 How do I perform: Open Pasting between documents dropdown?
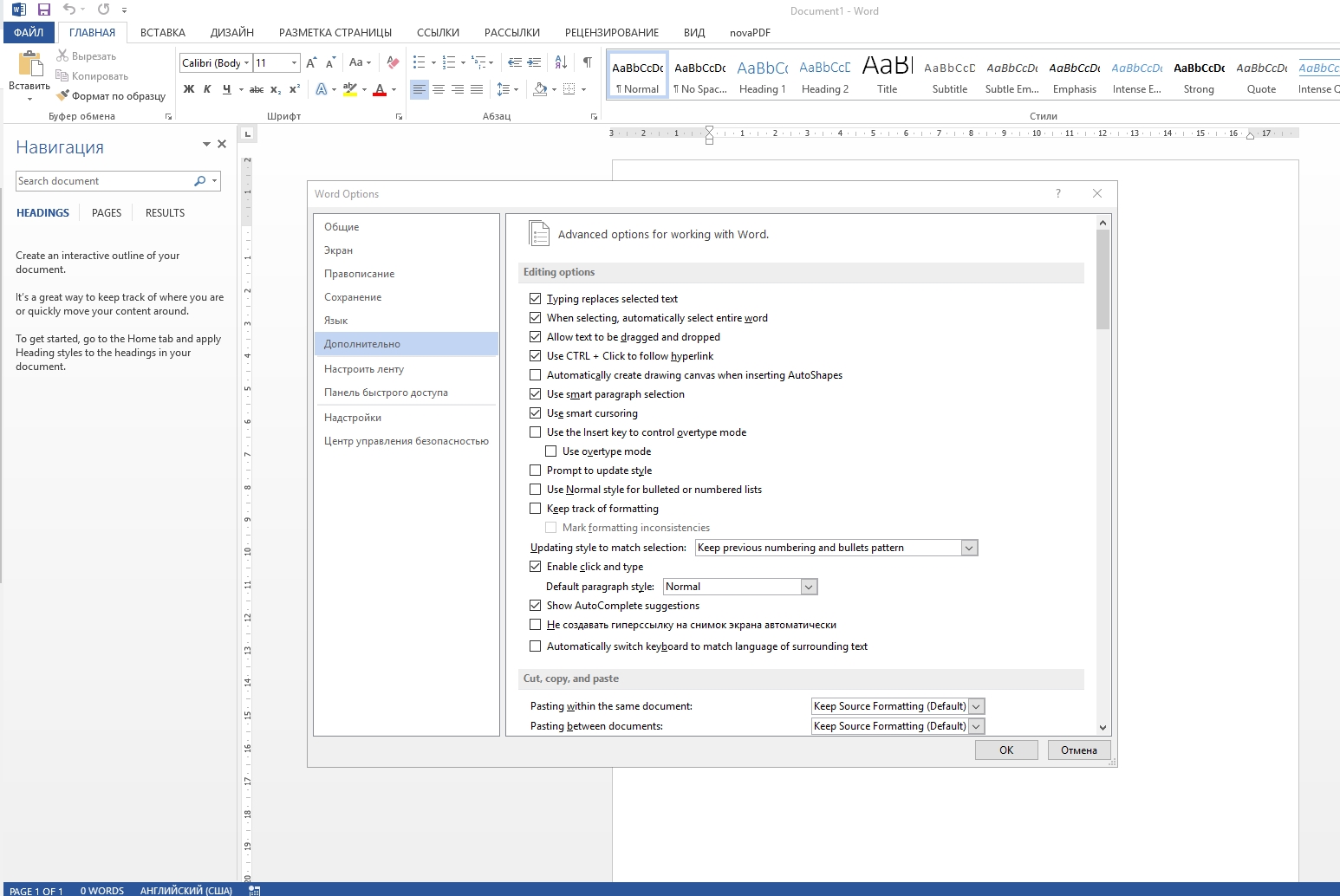(977, 726)
